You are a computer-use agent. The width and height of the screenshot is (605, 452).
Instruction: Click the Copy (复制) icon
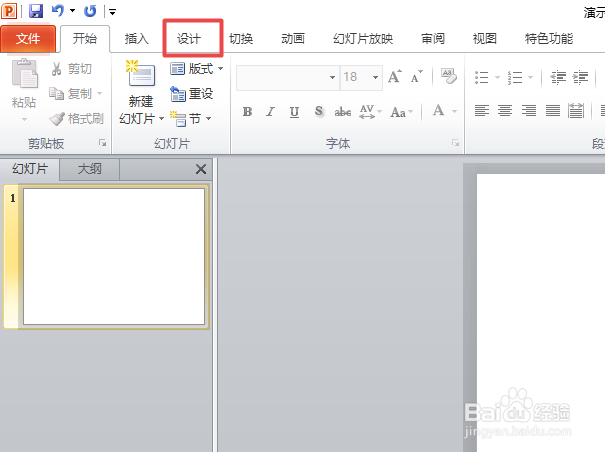(x=56, y=93)
